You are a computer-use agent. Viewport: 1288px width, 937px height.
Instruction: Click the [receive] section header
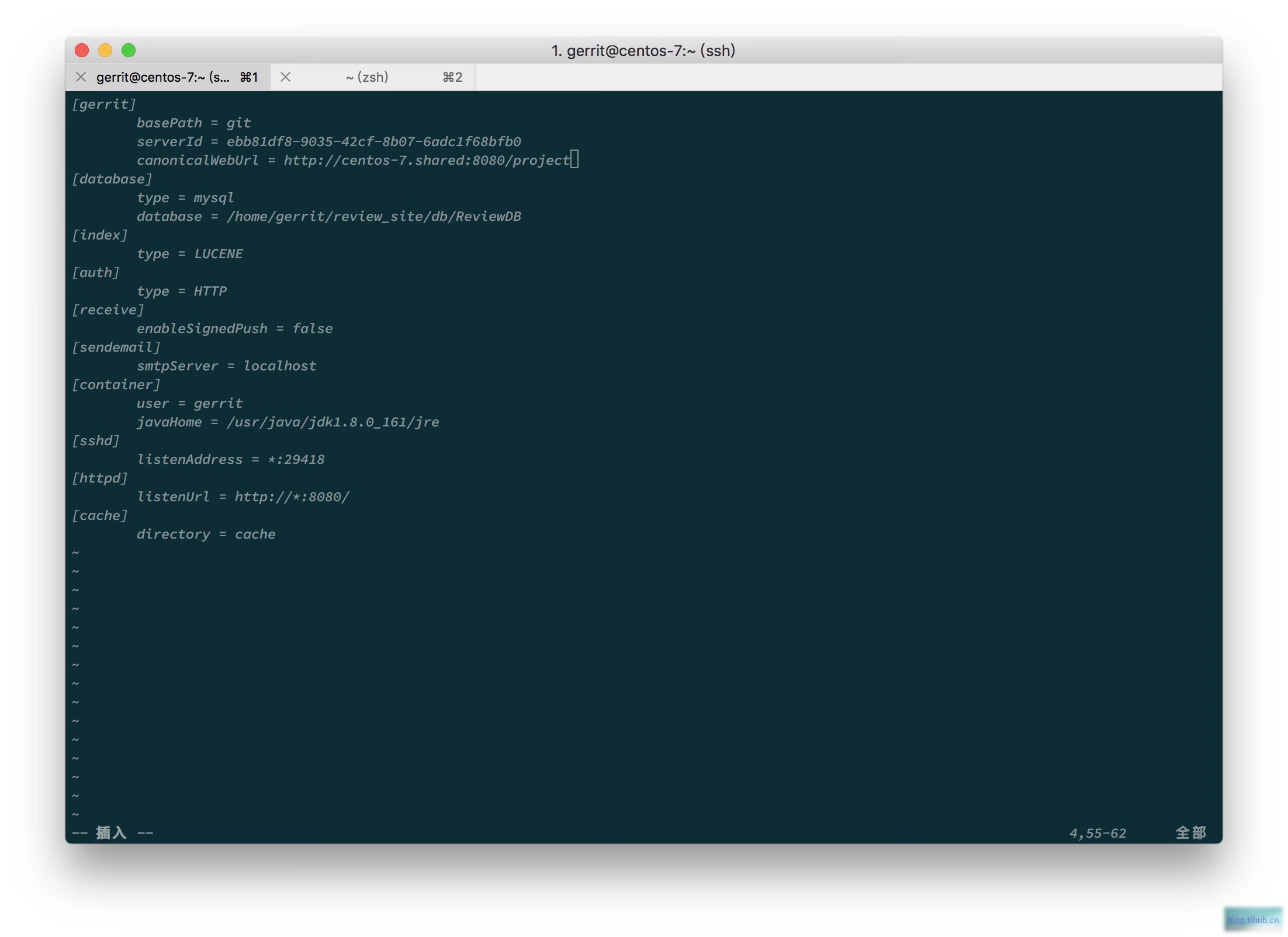pyautogui.click(x=108, y=310)
